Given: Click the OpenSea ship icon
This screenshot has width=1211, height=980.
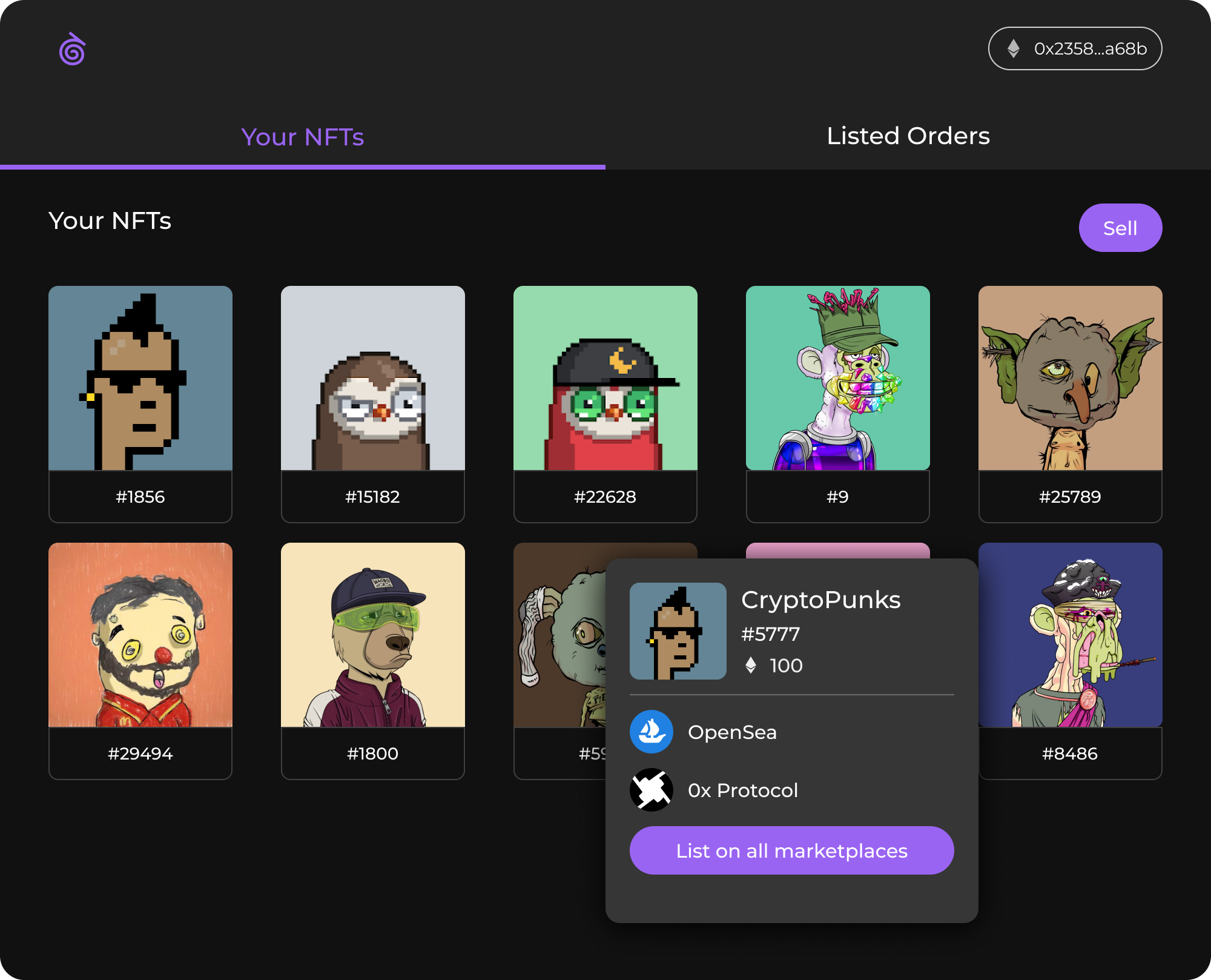Looking at the screenshot, I should click(x=652, y=732).
